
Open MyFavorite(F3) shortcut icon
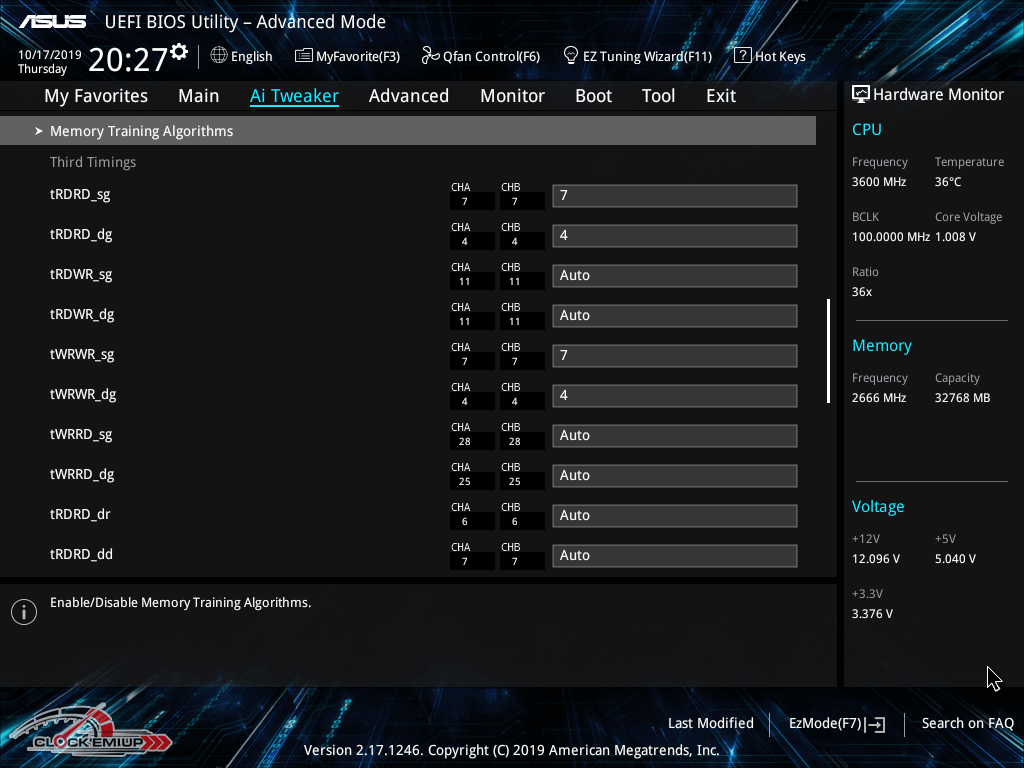pyautogui.click(x=304, y=56)
